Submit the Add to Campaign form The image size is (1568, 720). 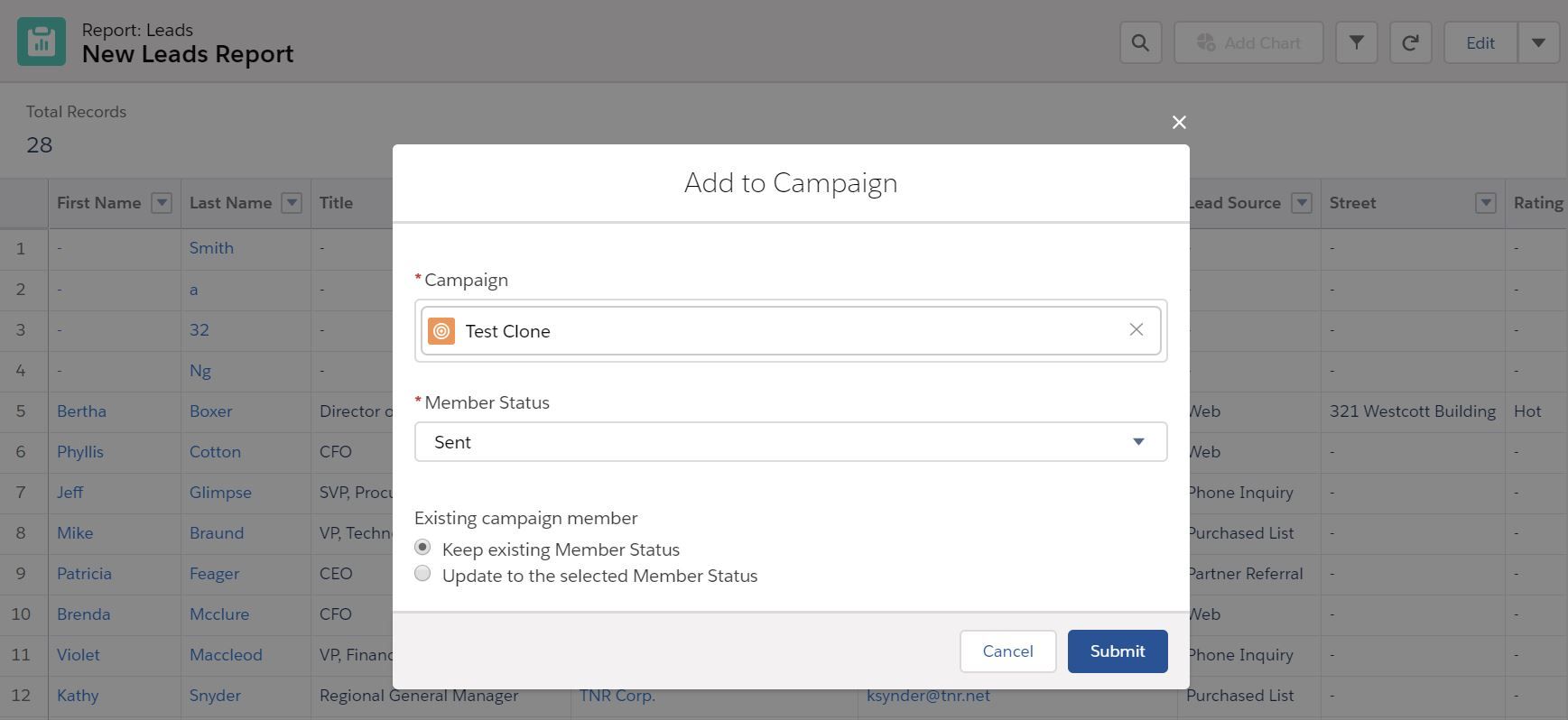coord(1118,651)
